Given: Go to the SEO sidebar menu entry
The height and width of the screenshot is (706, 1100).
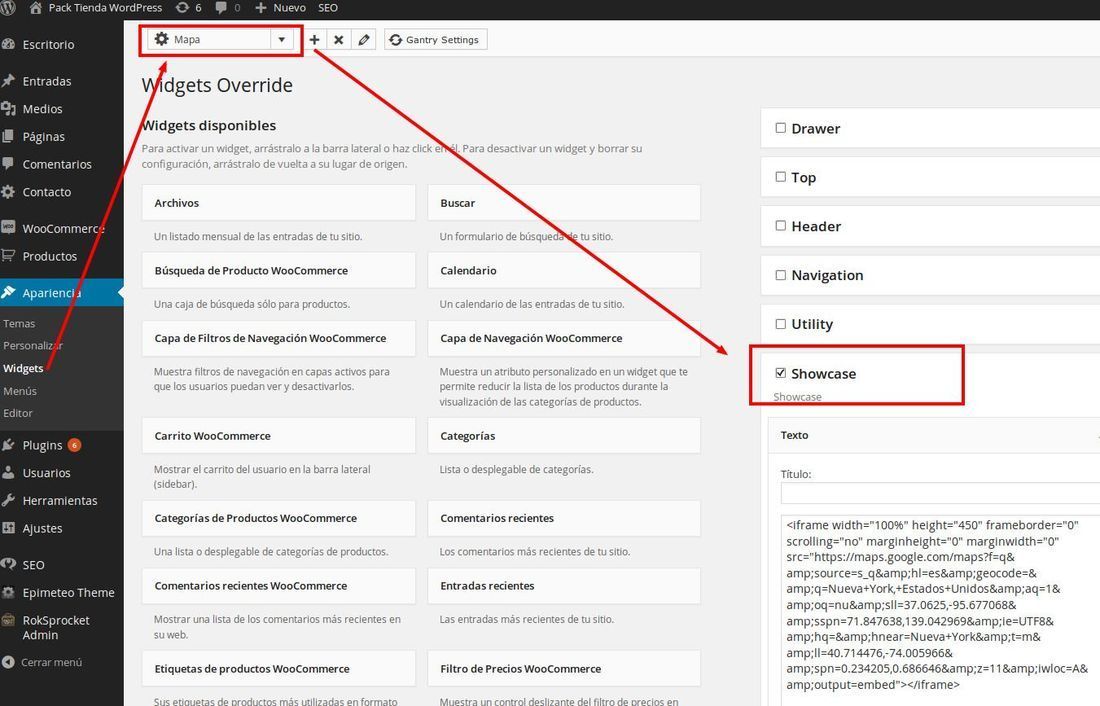Looking at the screenshot, I should 33,564.
